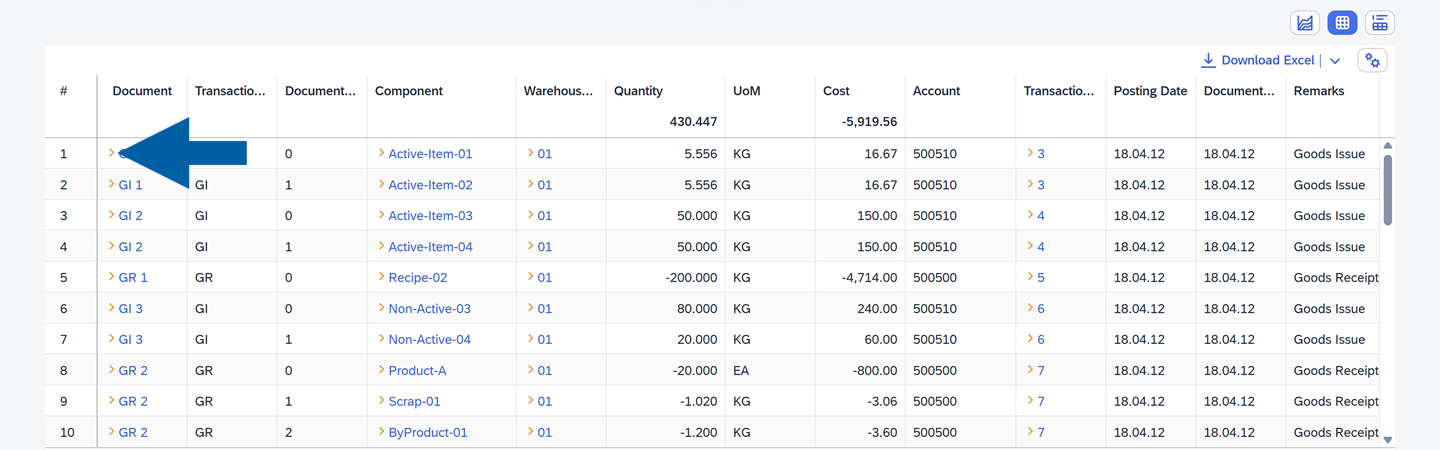The image size is (1440, 450).
Task: Sort by the Quantity column header
Action: pos(638,91)
